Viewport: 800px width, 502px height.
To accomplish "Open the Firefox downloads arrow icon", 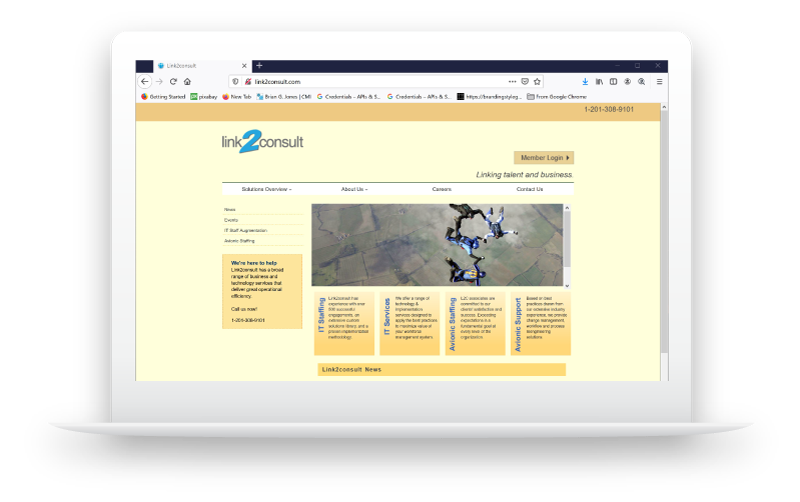I will pos(585,81).
